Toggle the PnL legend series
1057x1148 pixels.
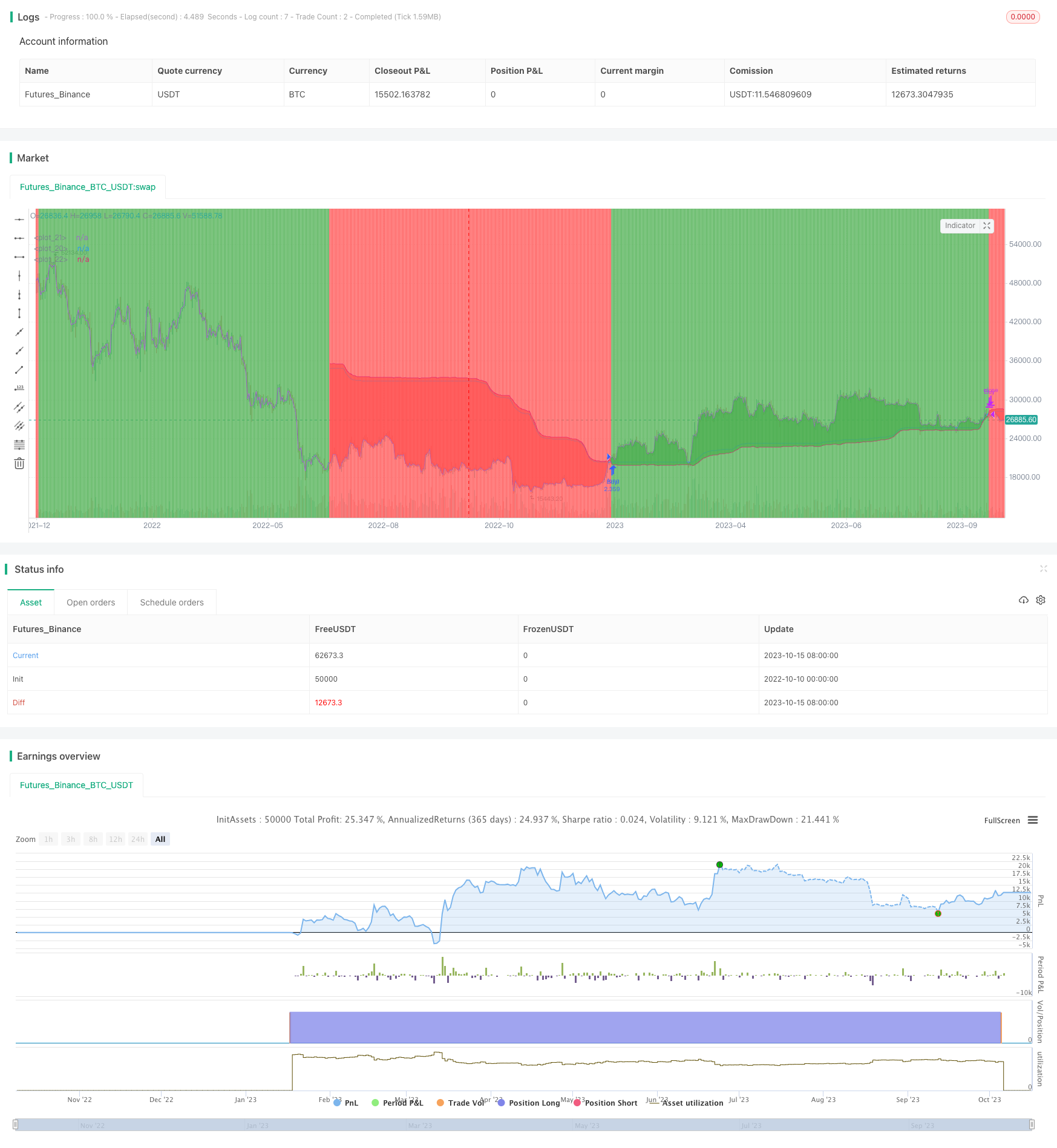click(346, 1103)
